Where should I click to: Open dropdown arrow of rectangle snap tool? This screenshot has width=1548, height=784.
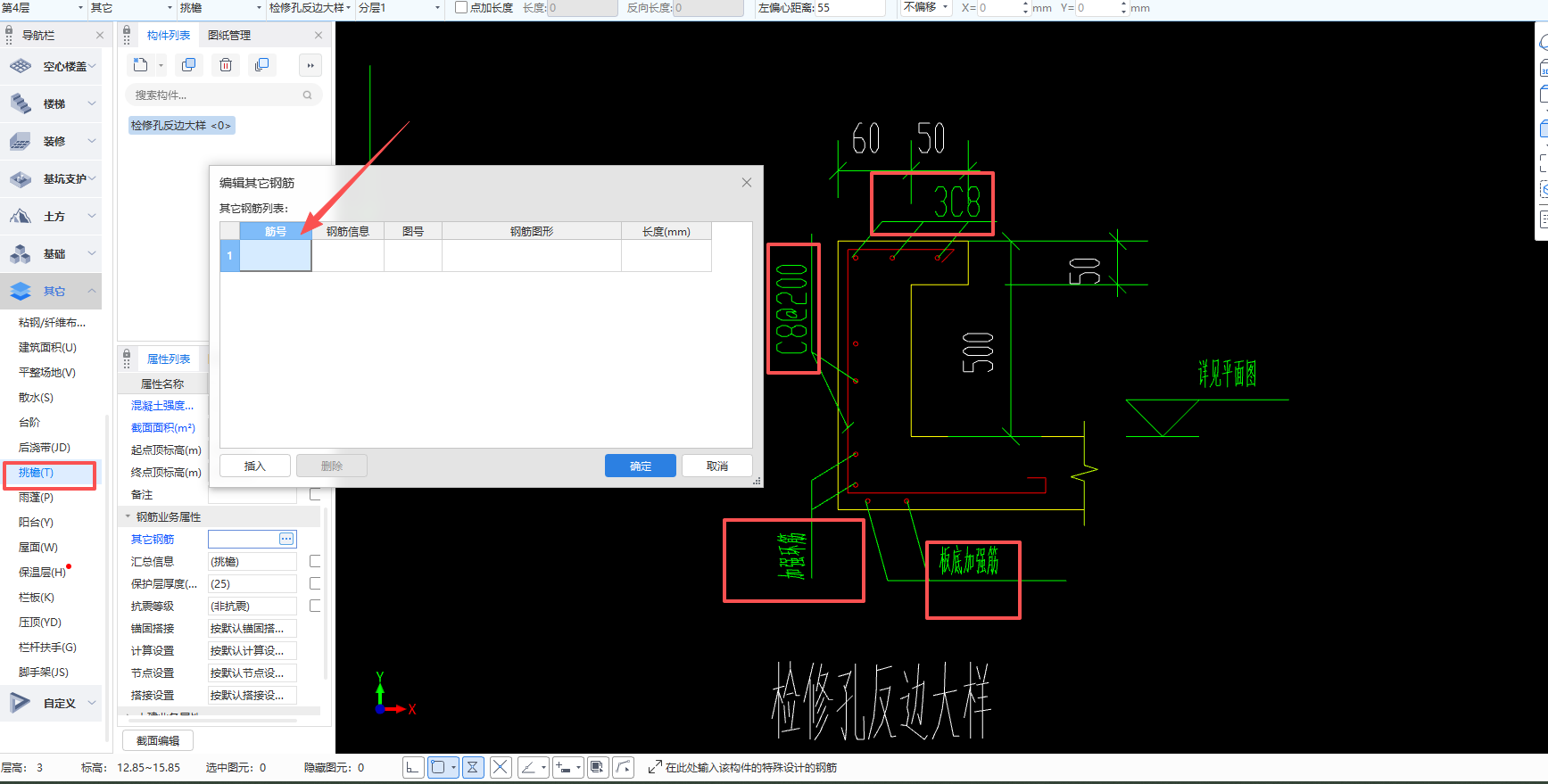pyautogui.click(x=454, y=767)
